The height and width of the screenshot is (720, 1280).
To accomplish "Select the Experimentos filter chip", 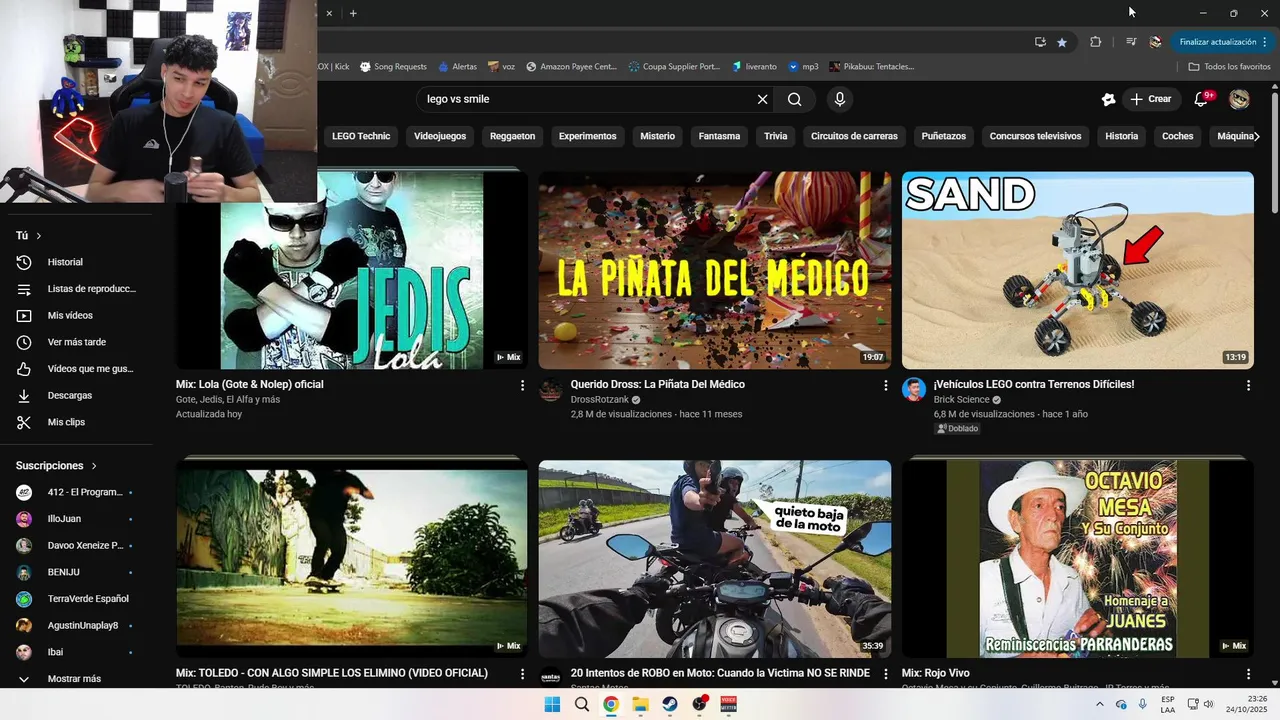I will pos(587,136).
